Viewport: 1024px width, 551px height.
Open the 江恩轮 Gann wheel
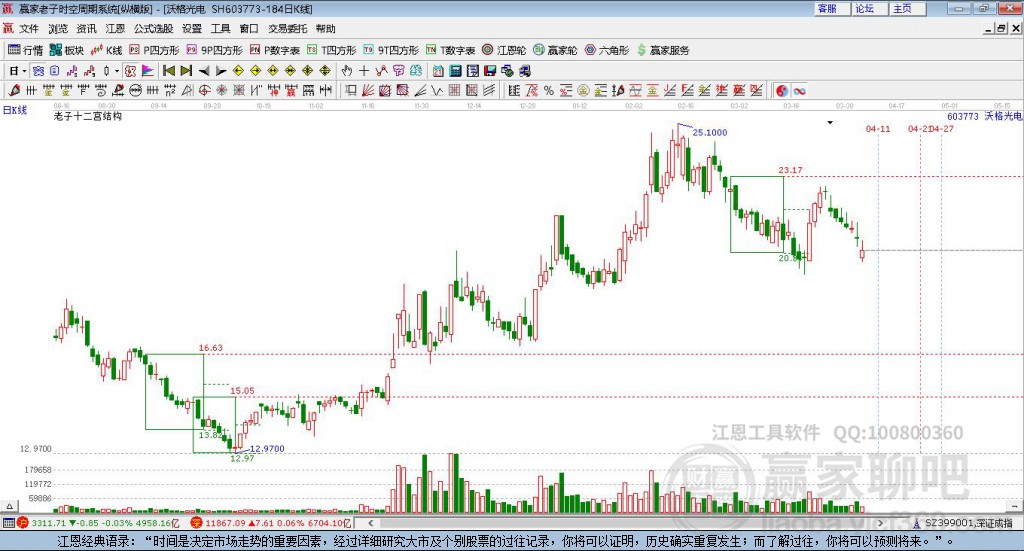(x=504, y=50)
